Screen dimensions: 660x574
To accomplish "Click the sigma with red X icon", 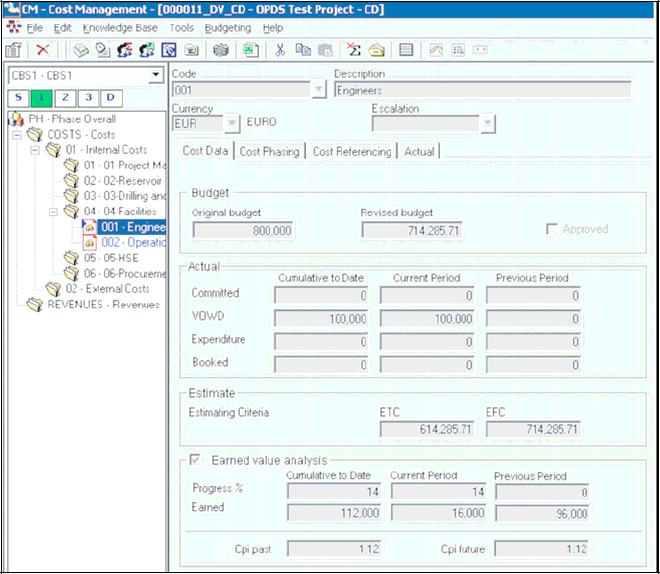I will (354, 50).
